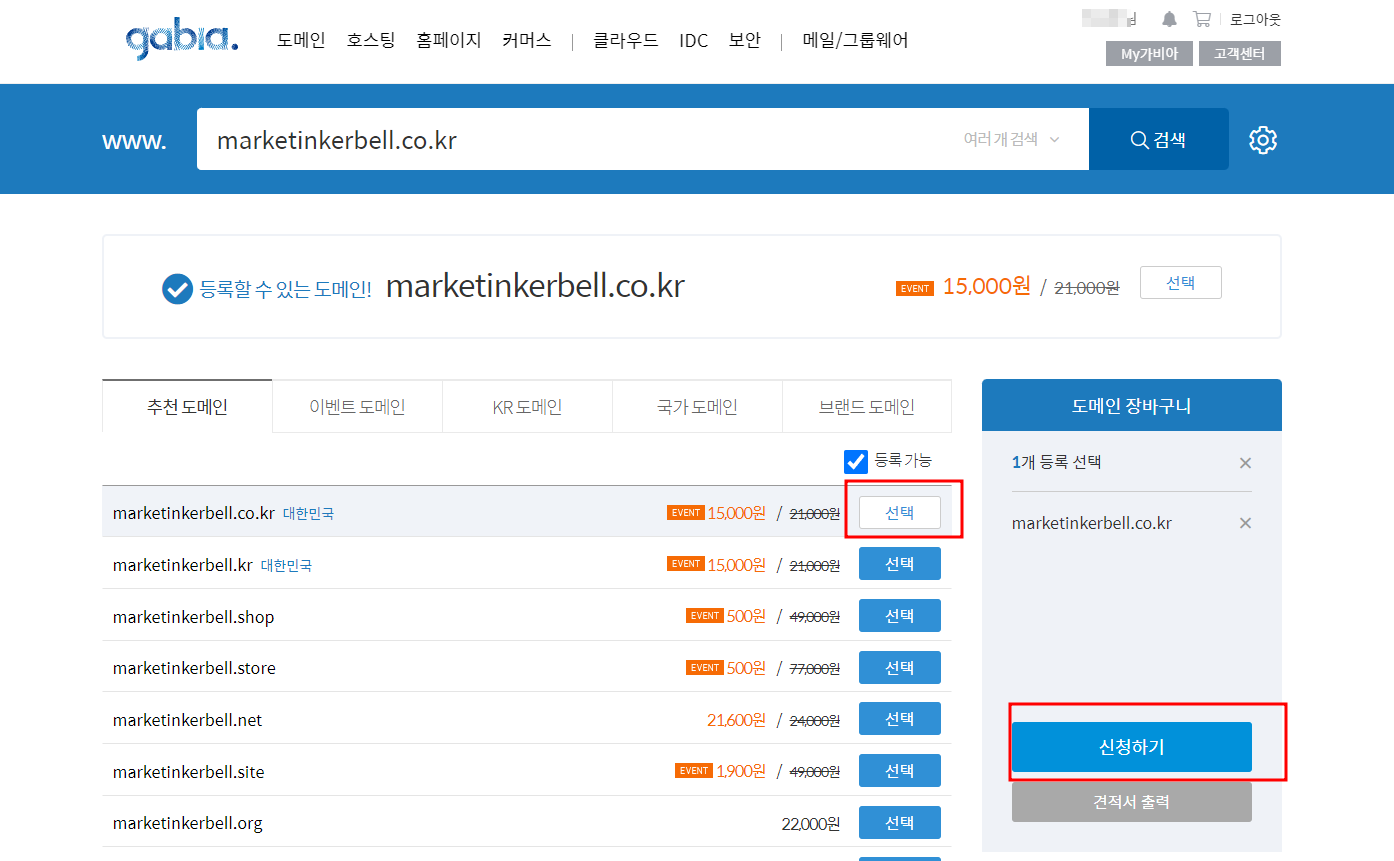
Task: Click the 신청하기 apply button
Action: tap(1131, 747)
